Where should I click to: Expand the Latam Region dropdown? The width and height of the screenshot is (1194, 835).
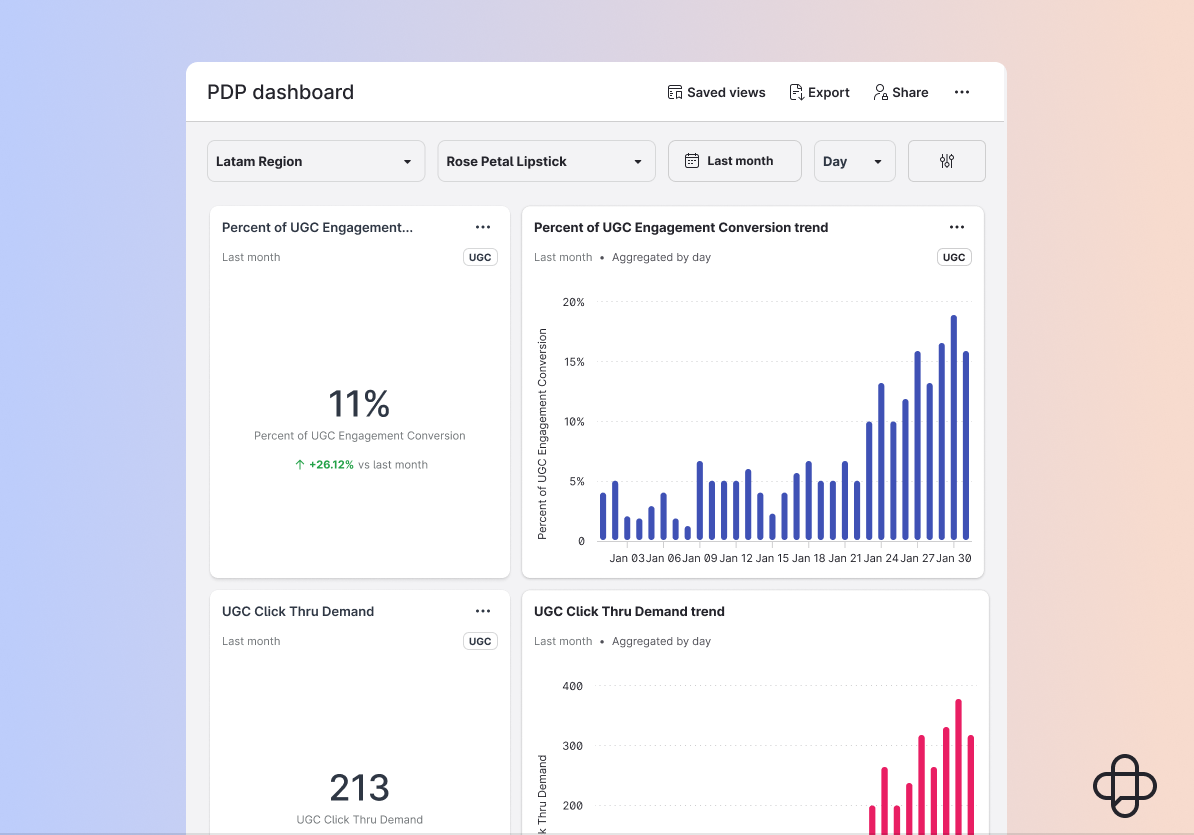[316, 161]
